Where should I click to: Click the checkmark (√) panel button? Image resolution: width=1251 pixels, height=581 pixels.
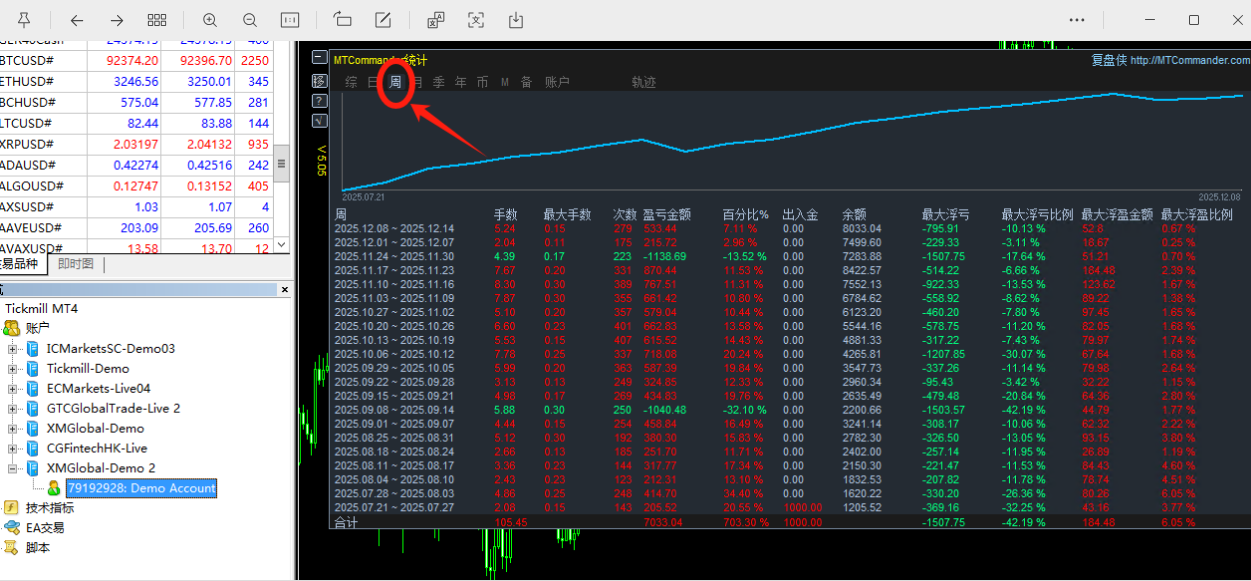[x=319, y=120]
